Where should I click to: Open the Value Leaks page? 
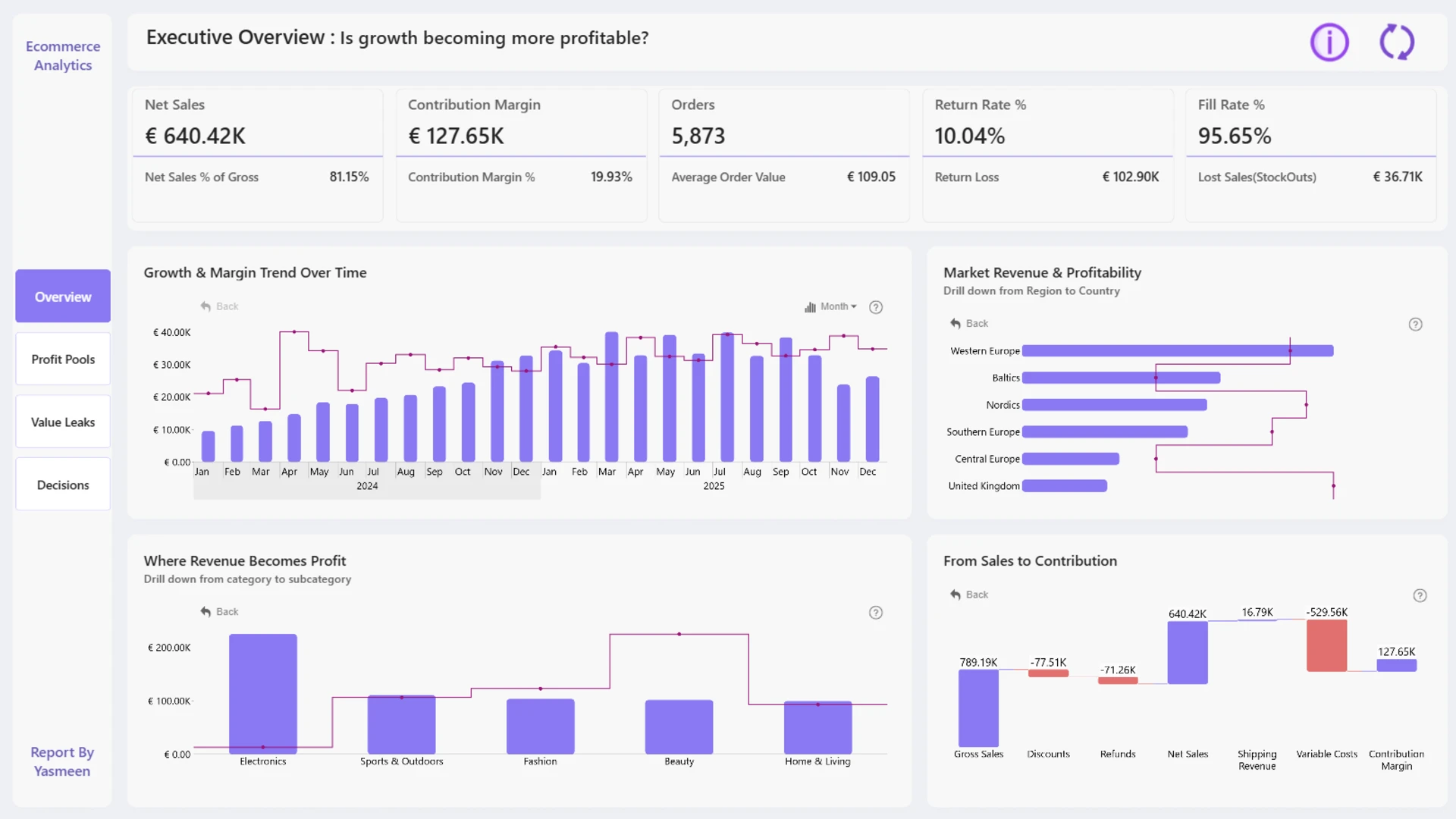point(63,422)
